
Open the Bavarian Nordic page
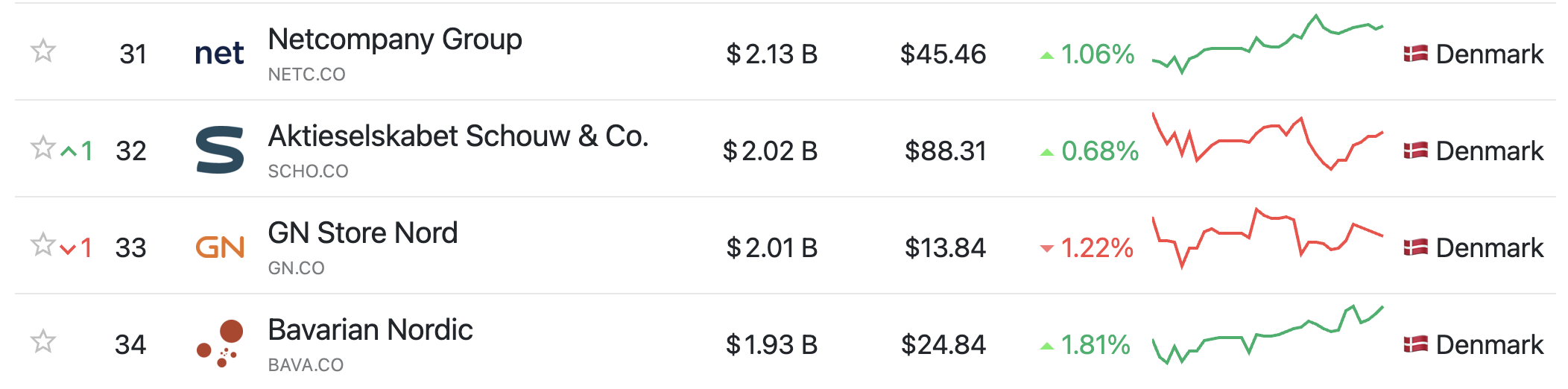pos(370,330)
